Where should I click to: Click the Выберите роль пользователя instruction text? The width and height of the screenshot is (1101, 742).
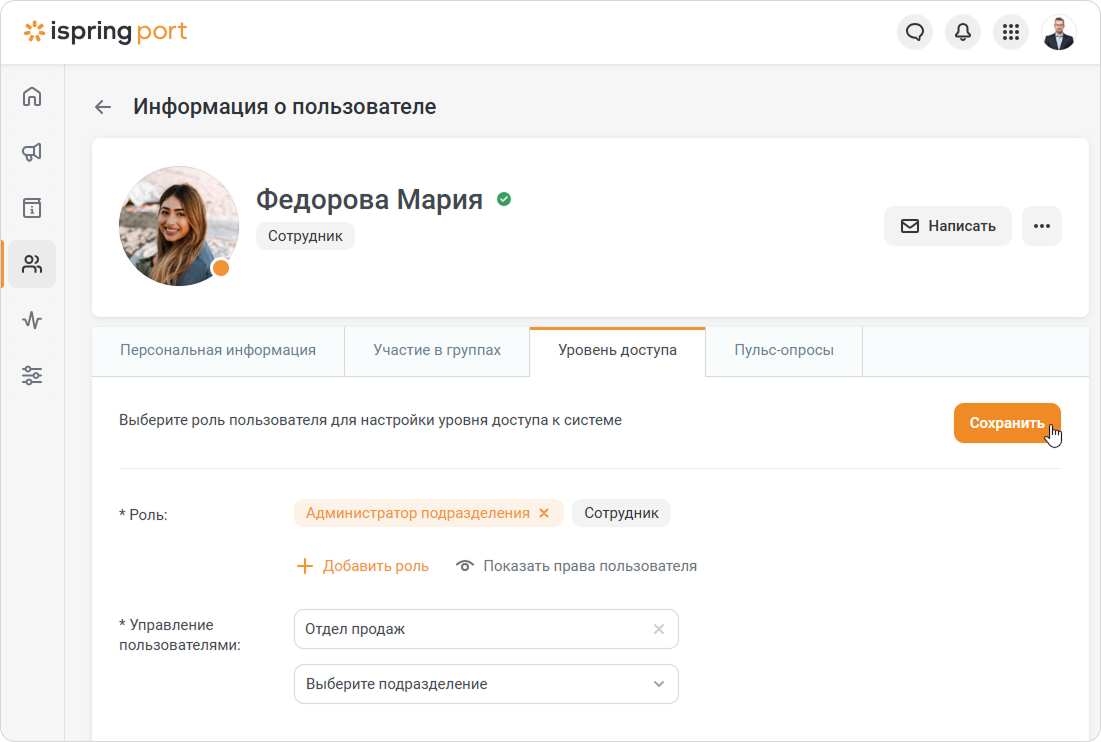click(x=370, y=420)
